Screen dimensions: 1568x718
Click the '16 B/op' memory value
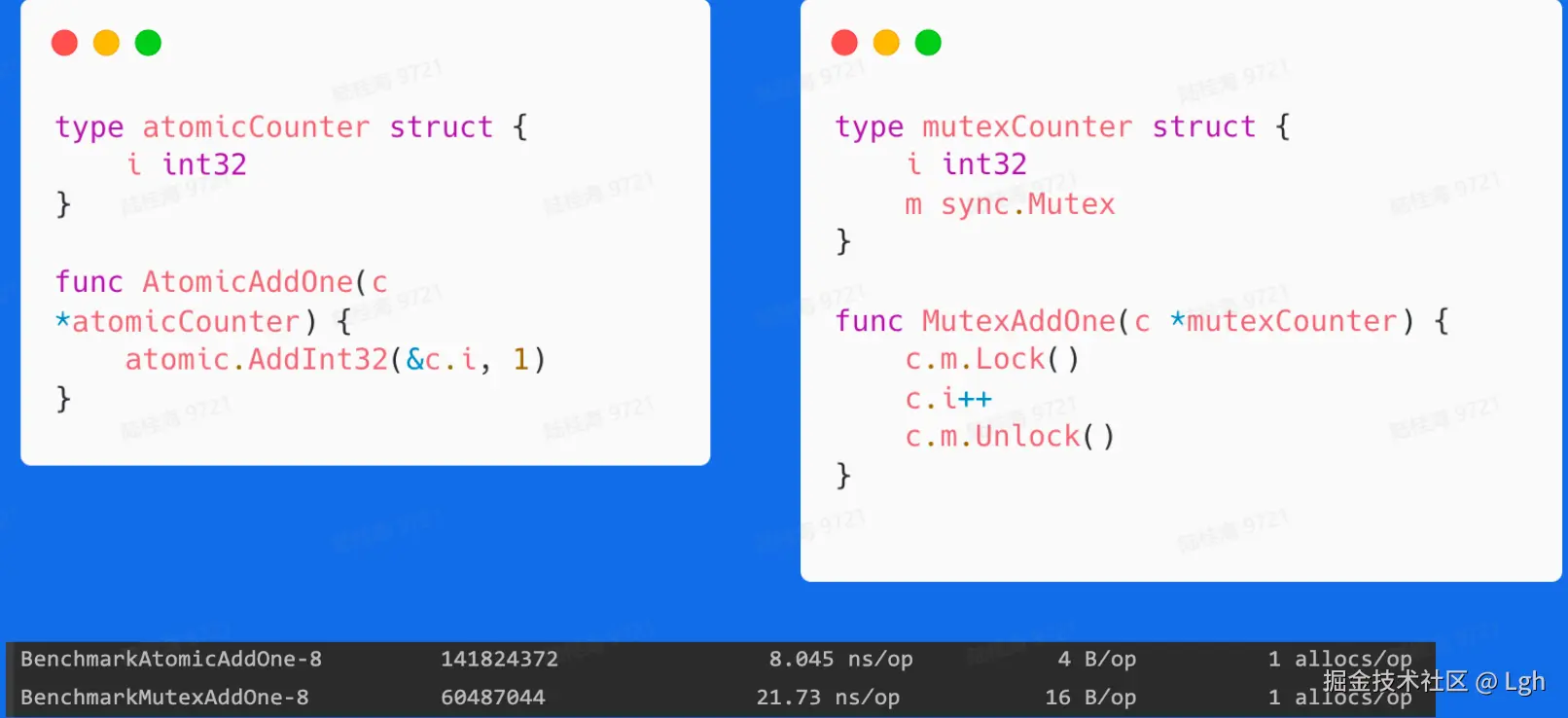(x=1090, y=698)
